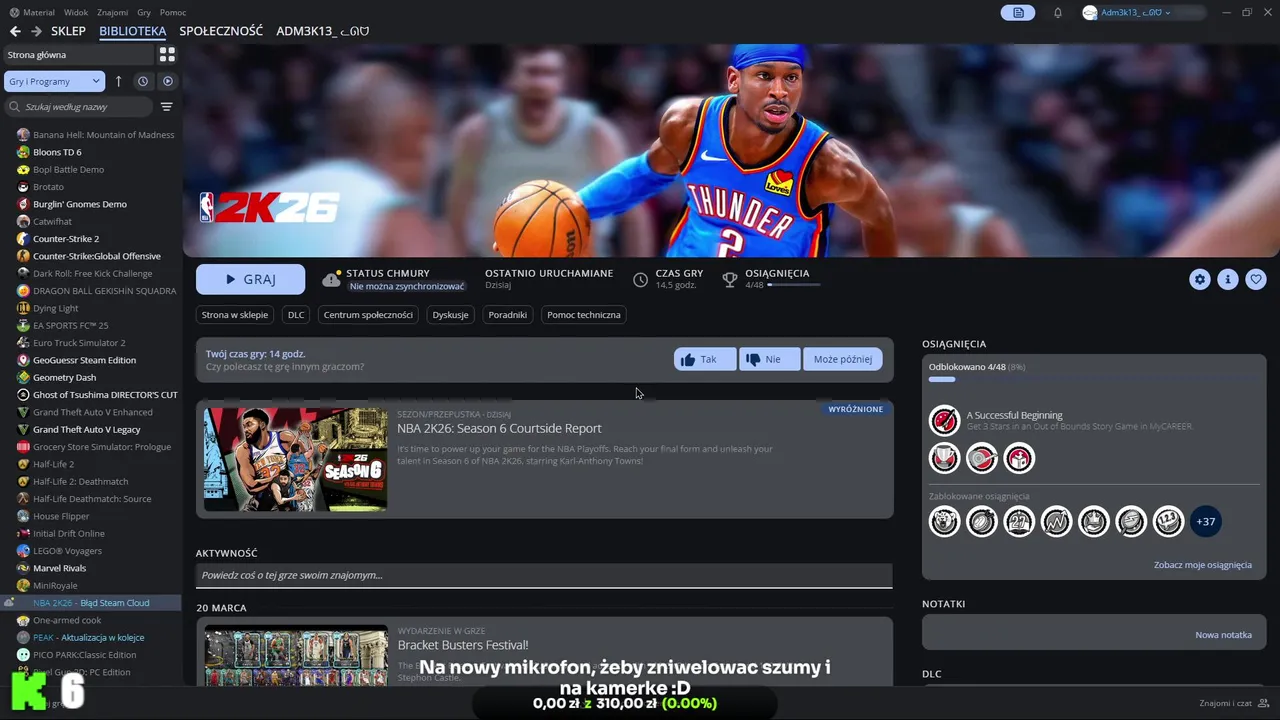This screenshot has width=1280, height=720.
Task: Go forward with the right arrow
Action: (x=36, y=31)
